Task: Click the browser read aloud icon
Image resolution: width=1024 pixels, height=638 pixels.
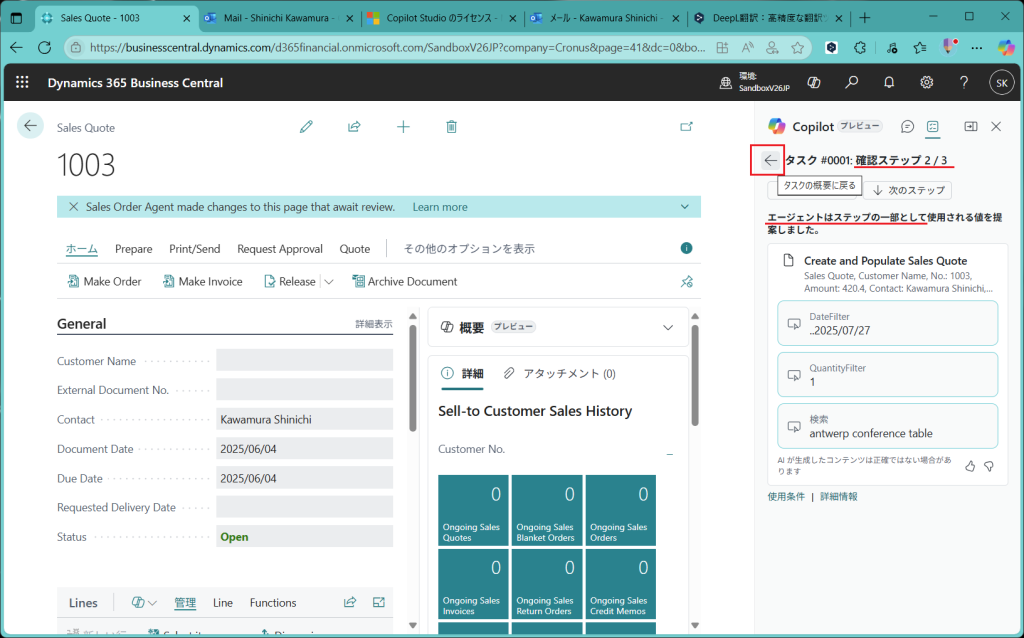Action: 748,48
